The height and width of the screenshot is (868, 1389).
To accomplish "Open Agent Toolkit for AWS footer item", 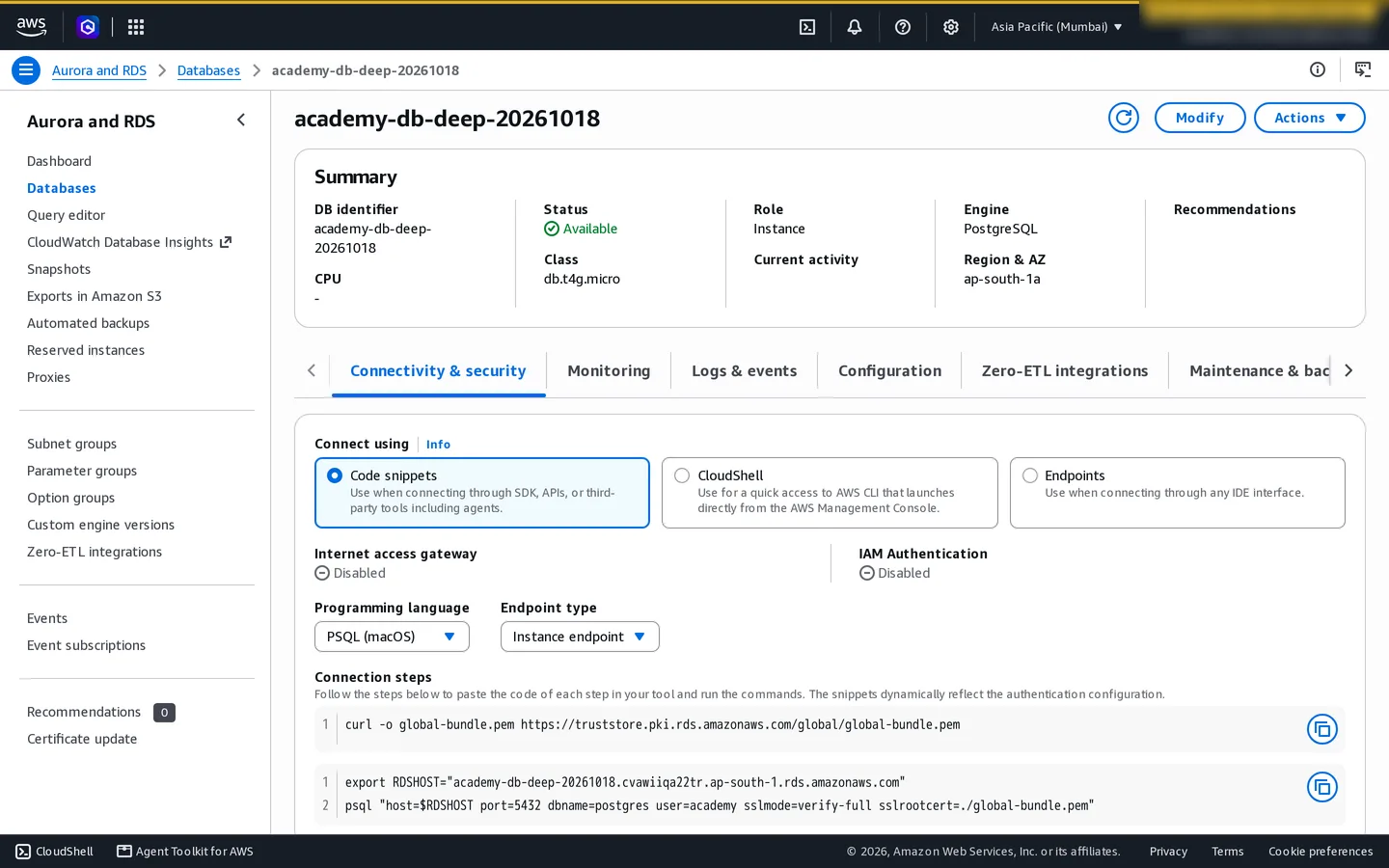I will click(x=185, y=852).
